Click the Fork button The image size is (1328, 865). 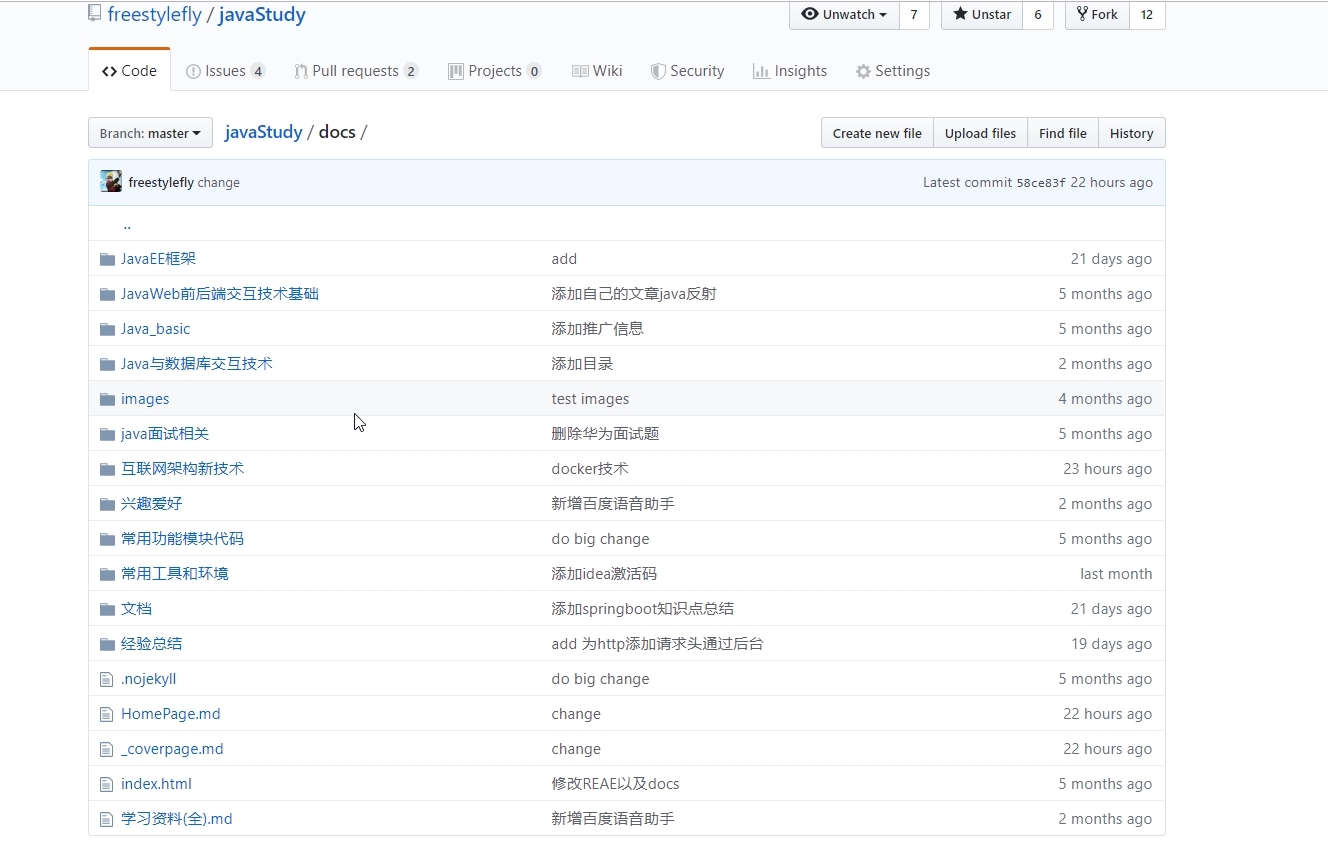pyautogui.click(x=1097, y=15)
